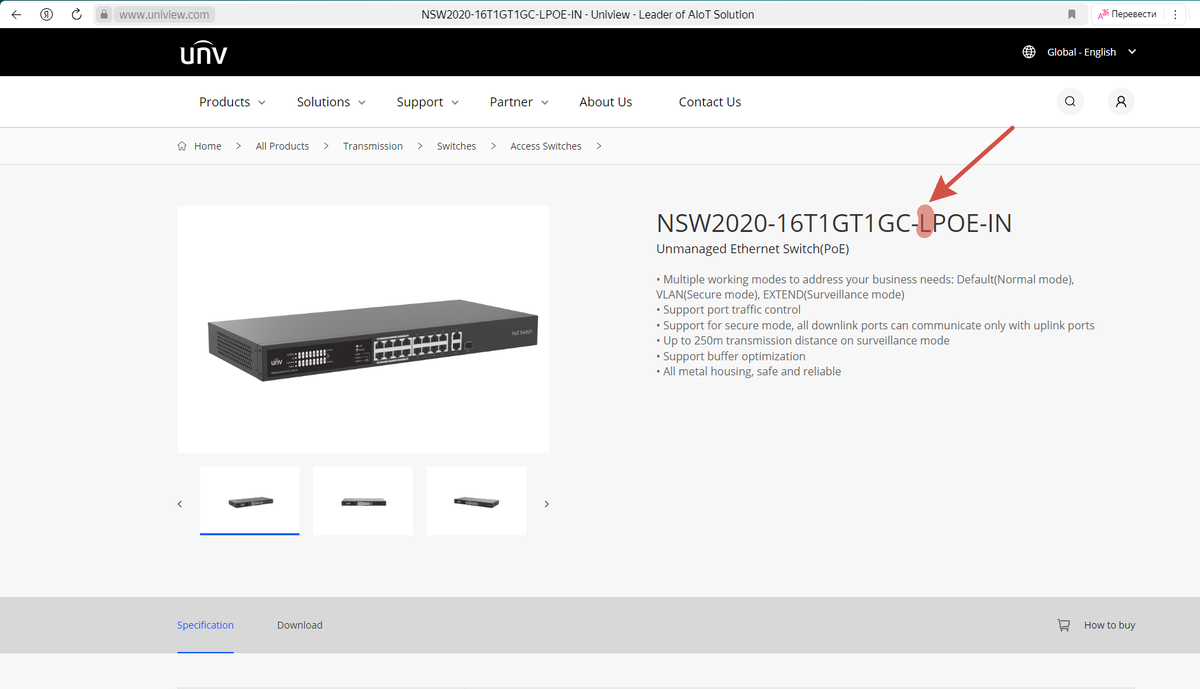Expand the Support chevron arrow
The width and height of the screenshot is (1200, 689).
pos(455,103)
